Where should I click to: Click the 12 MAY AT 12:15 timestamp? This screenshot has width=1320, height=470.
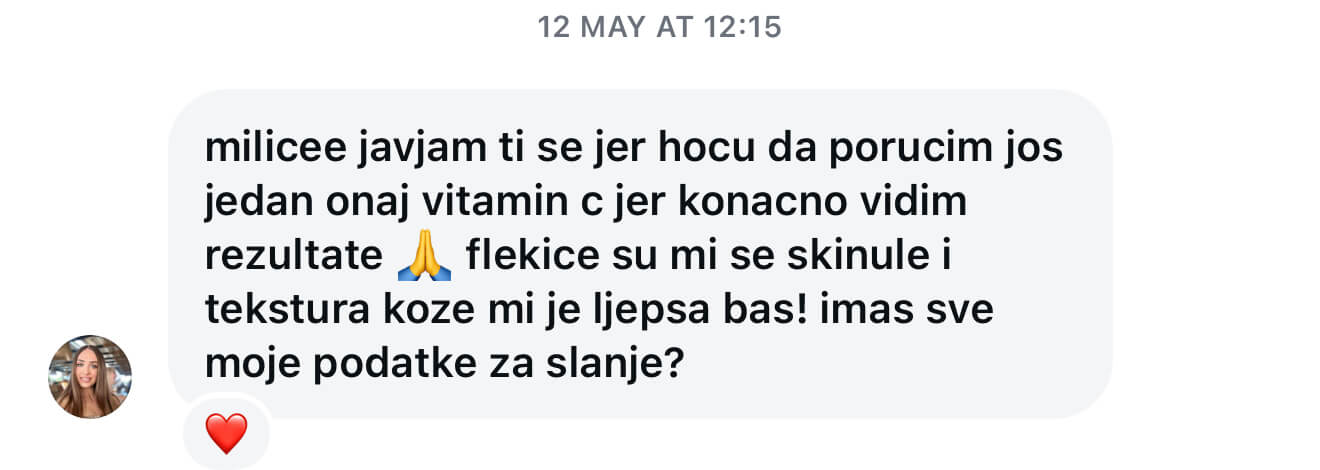(x=659, y=27)
